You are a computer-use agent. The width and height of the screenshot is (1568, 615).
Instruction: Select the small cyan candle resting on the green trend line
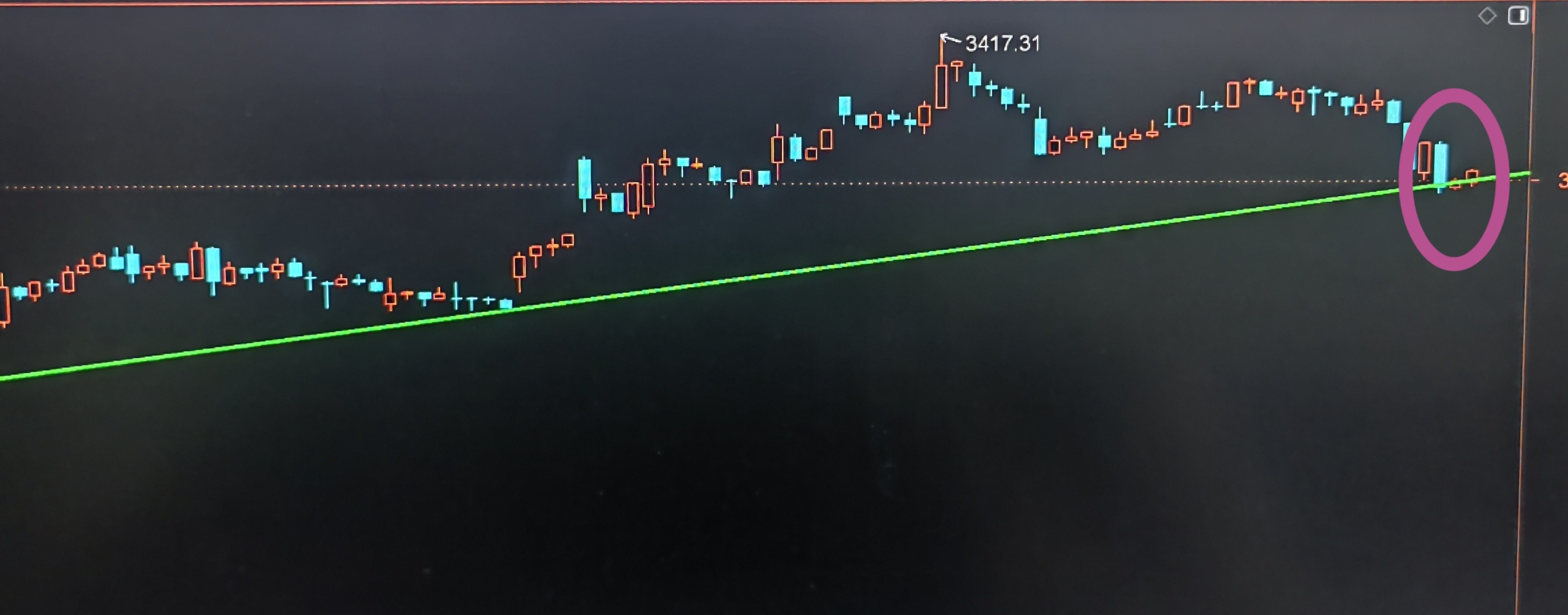click(x=506, y=303)
